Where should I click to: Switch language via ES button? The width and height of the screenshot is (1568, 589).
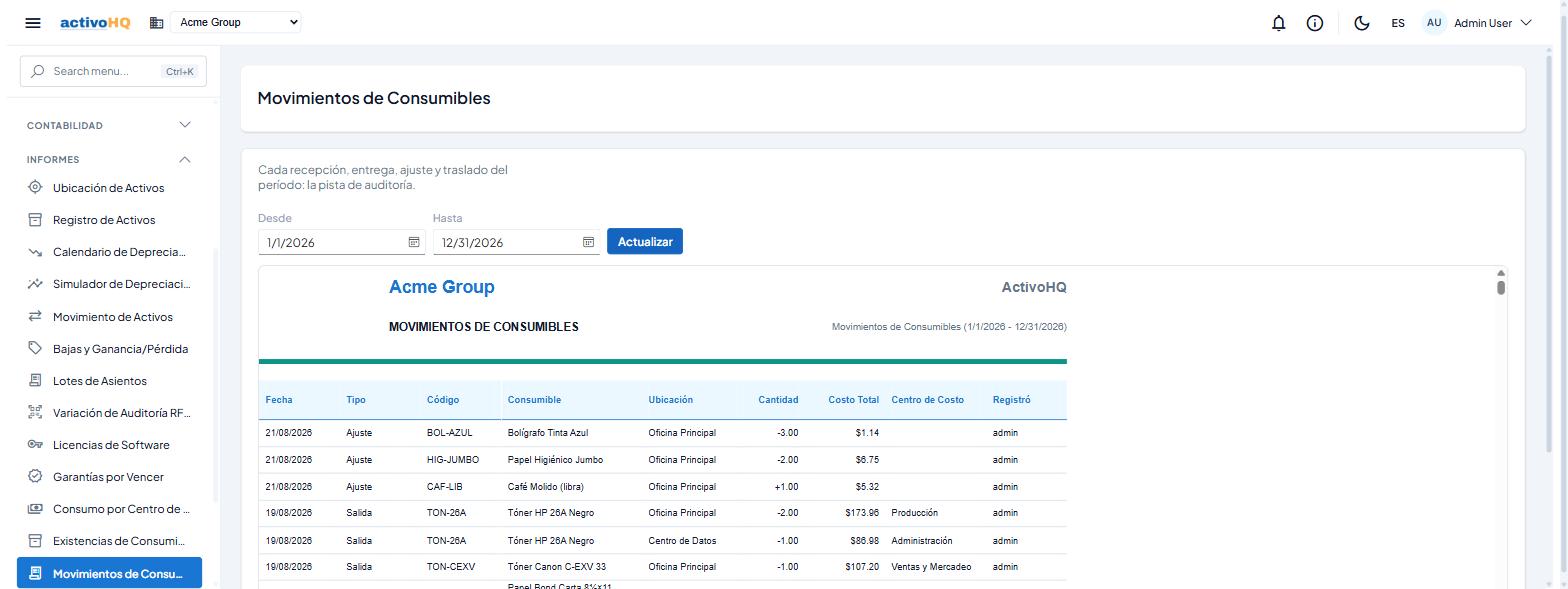coord(1398,23)
